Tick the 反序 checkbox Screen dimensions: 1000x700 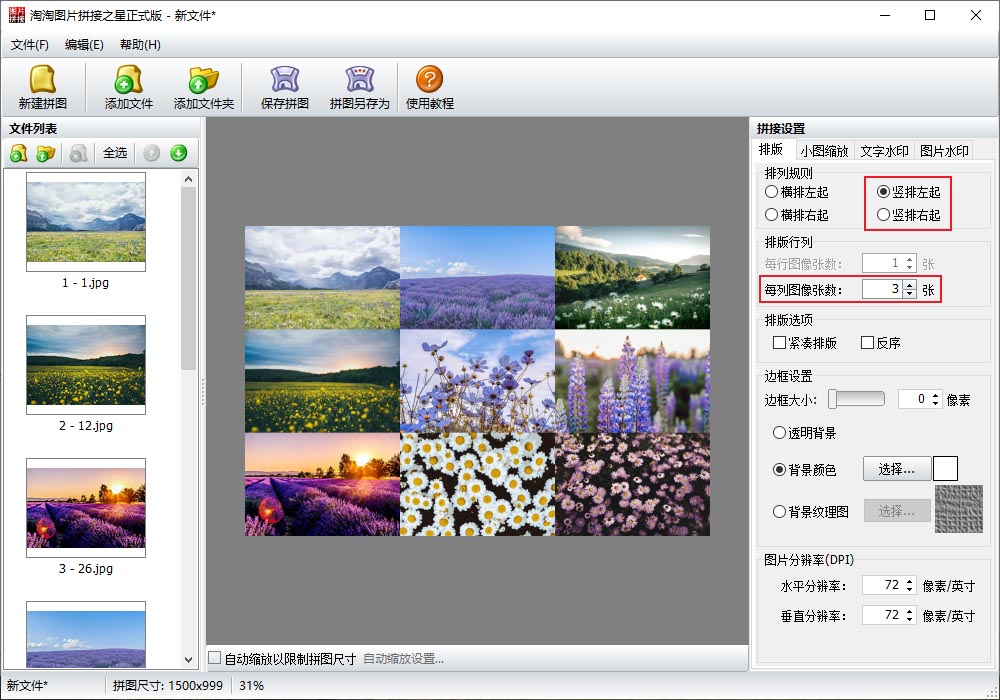pos(867,343)
